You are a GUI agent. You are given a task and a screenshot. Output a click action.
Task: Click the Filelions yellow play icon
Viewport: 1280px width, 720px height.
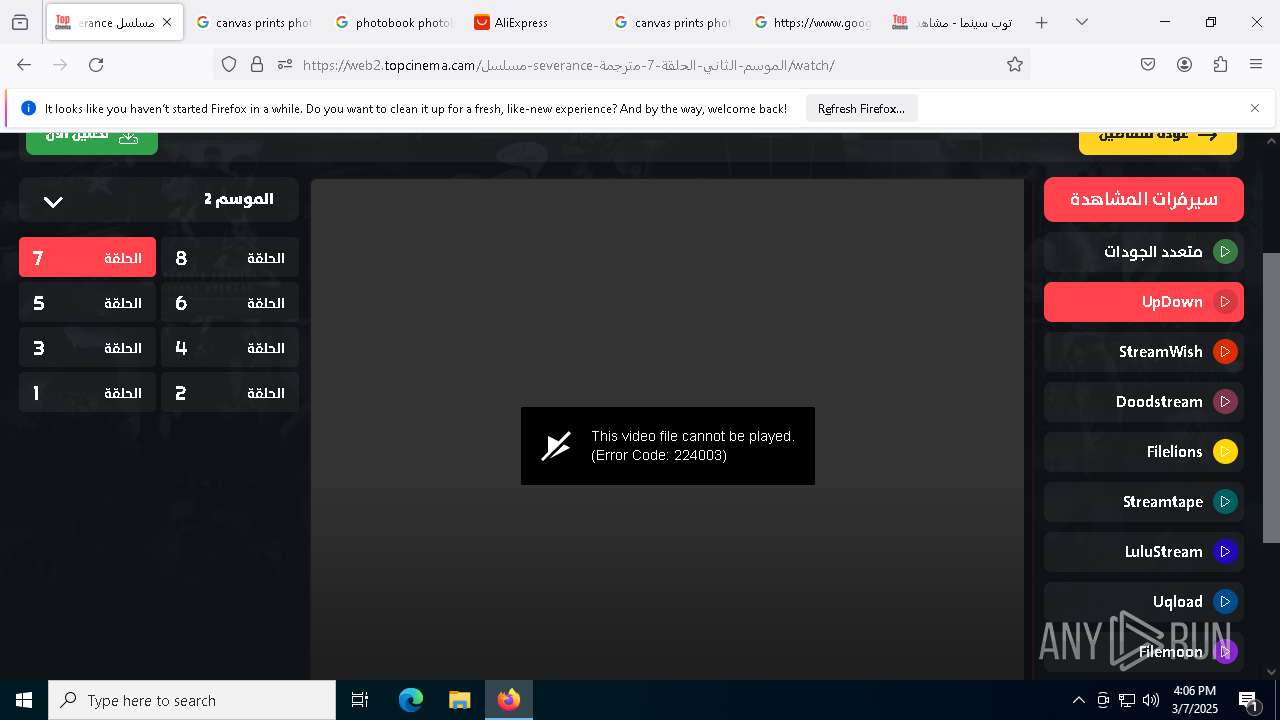click(1225, 452)
